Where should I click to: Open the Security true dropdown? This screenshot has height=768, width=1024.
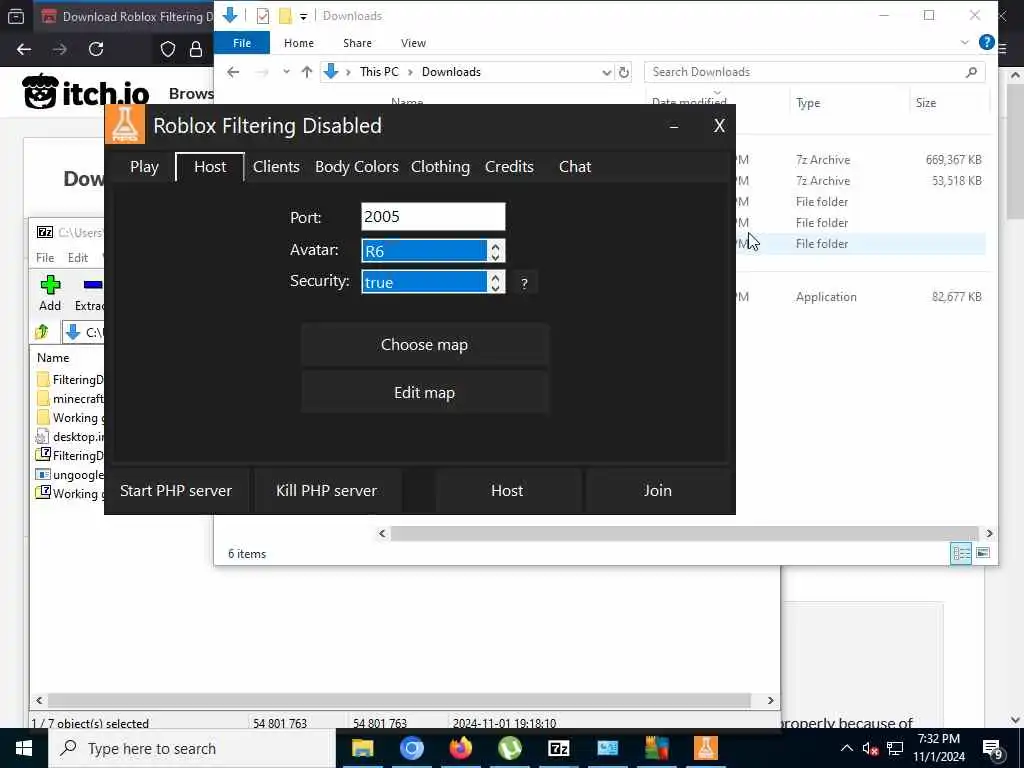[433, 282]
